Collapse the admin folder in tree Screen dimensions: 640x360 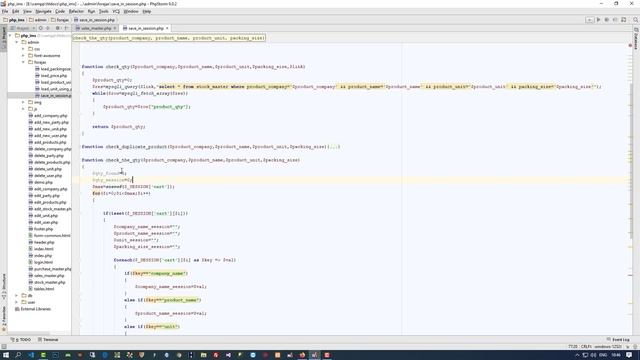(x=17, y=42)
